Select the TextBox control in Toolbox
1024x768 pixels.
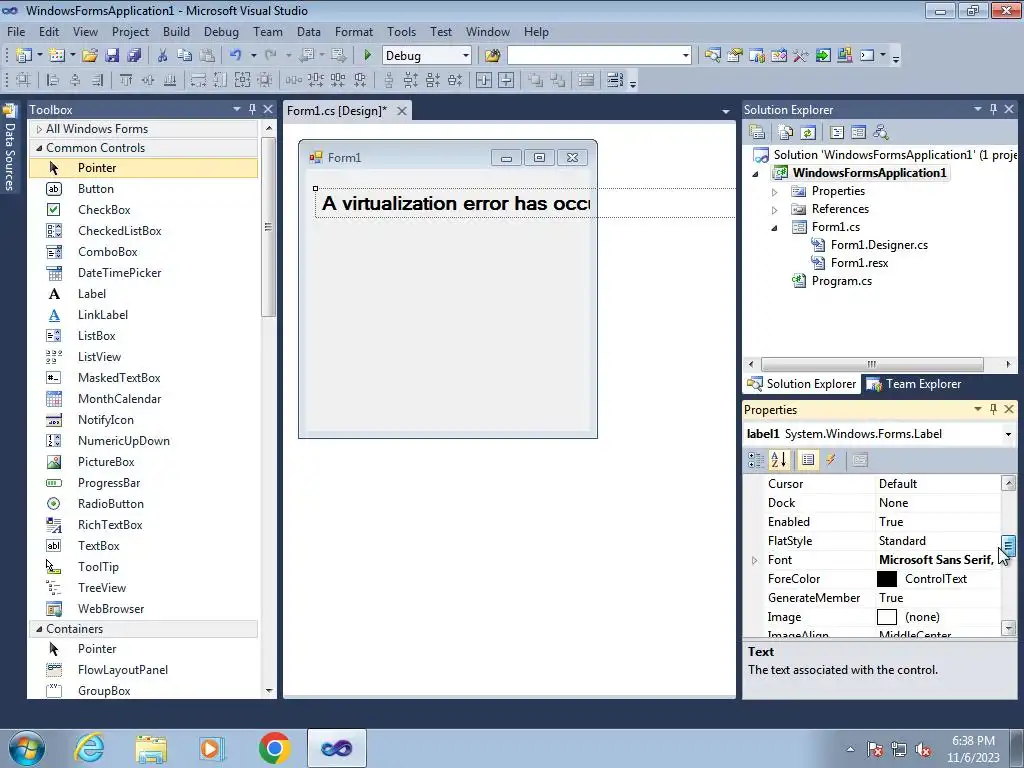click(x=143, y=546)
